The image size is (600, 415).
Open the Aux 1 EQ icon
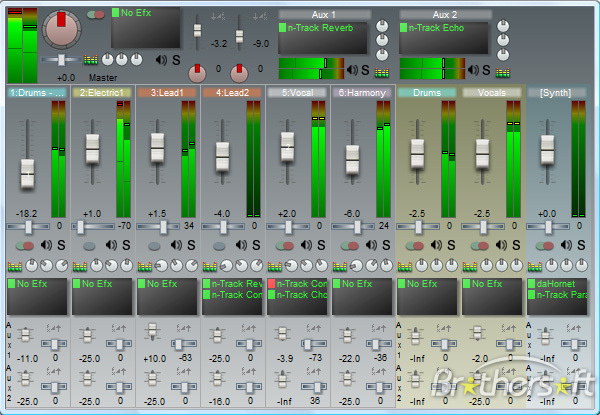pos(382,73)
